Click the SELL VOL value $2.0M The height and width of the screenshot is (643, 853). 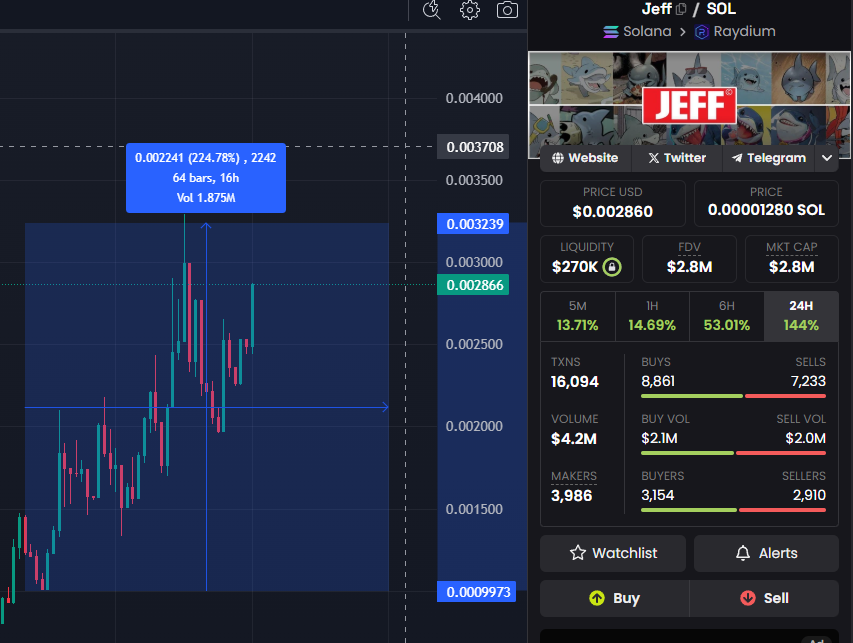(805, 438)
